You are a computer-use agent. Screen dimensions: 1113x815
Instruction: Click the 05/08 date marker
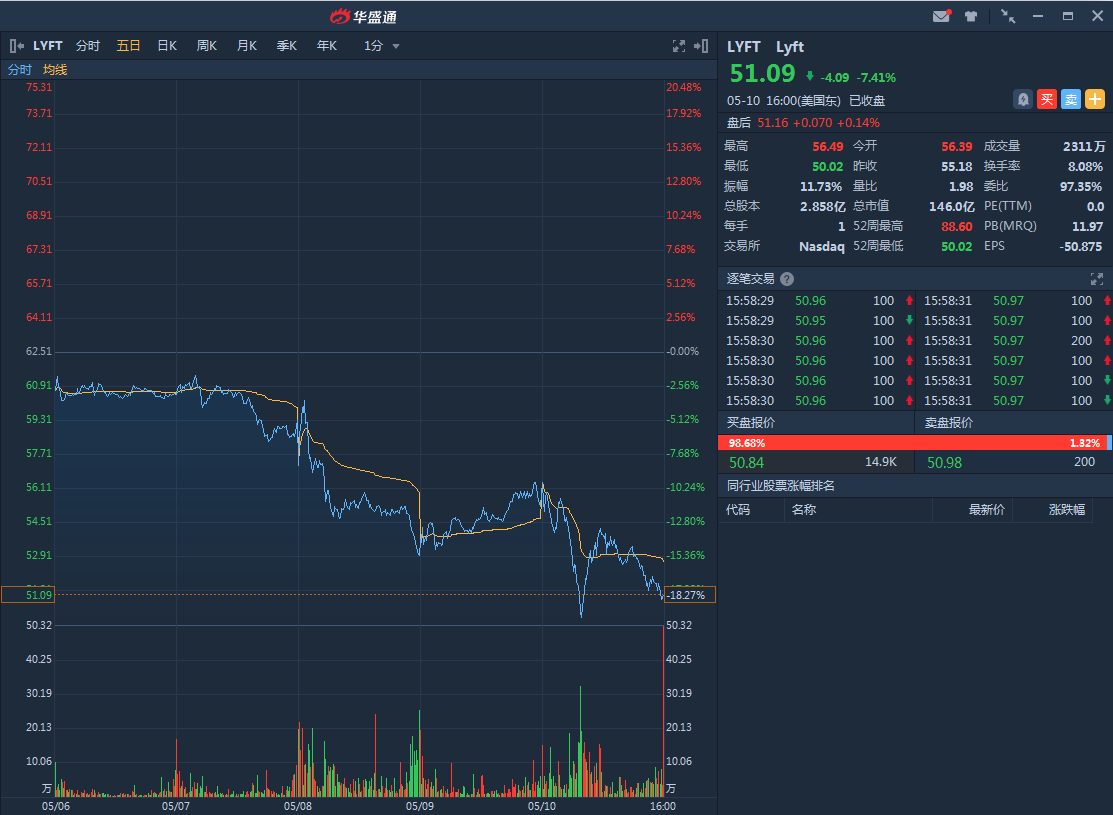(298, 806)
